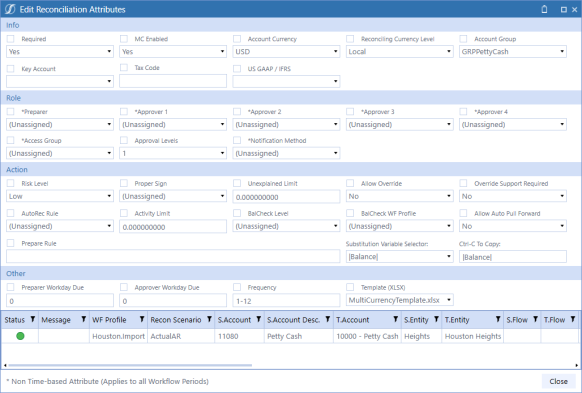582x393 pixels.
Task: Open the T.Flow column filter
Action: [573, 319]
